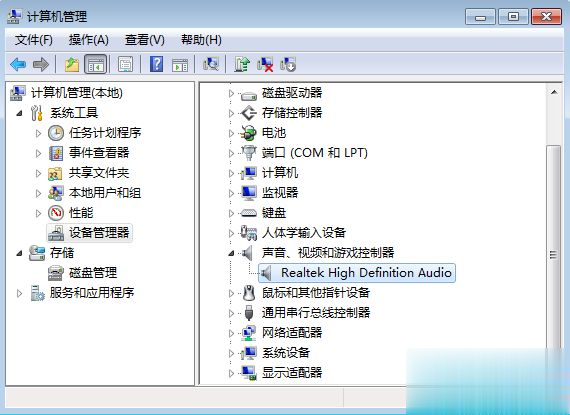Click the 网络适配器 network icon
570x415 pixels.
tap(249, 333)
